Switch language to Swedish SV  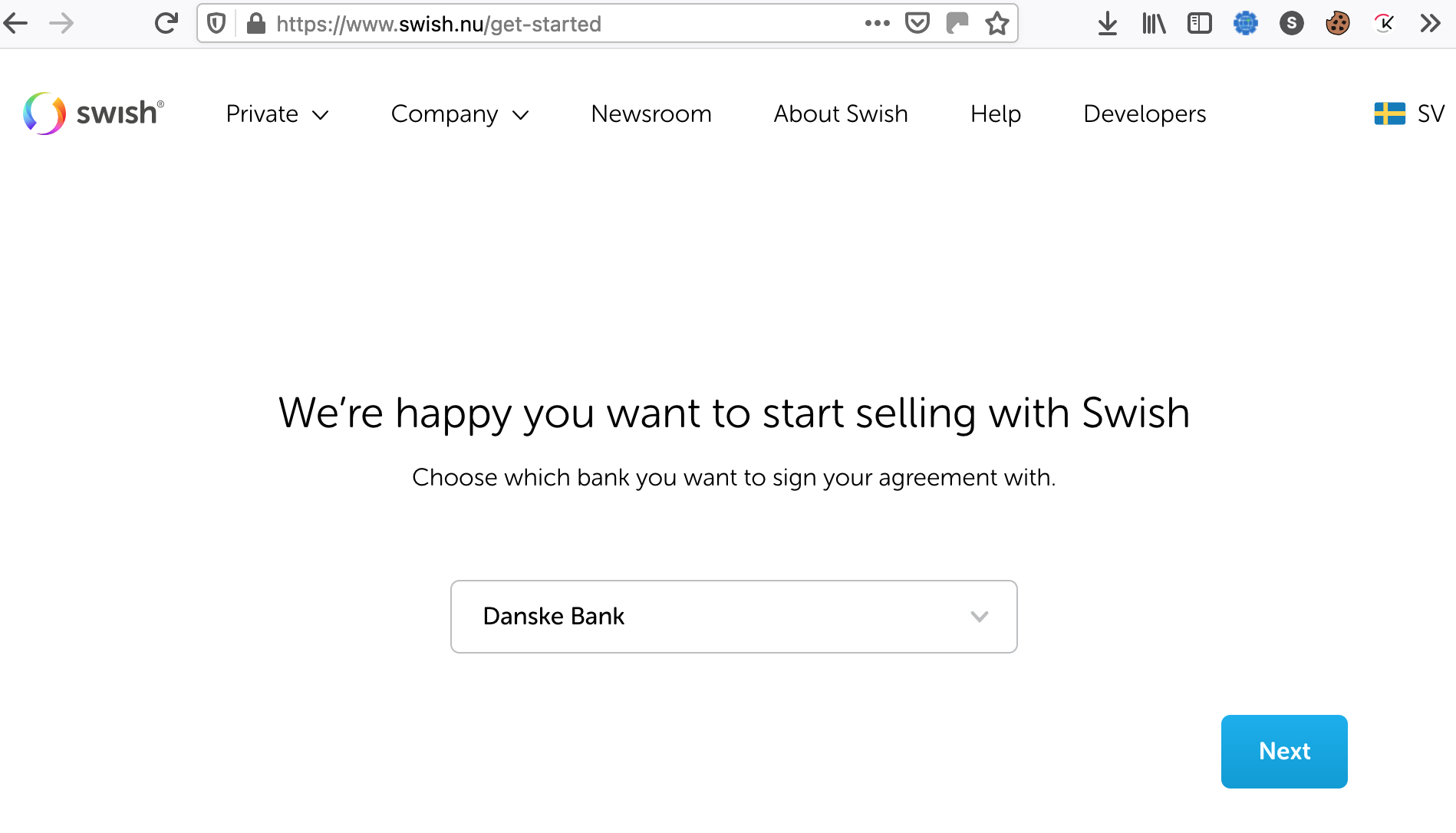[x=1409, y=114]
